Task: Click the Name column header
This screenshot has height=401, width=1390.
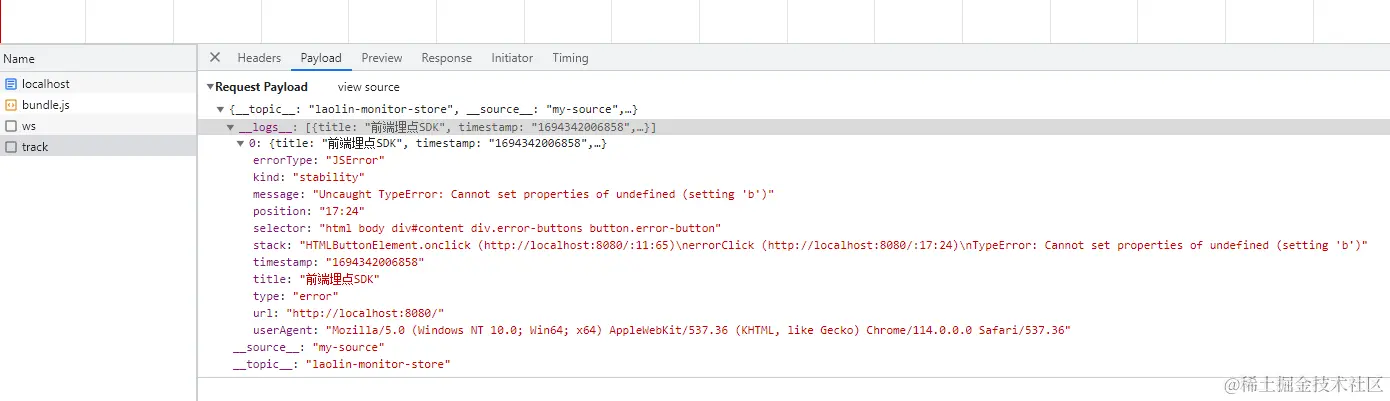Action: tap(98, 59)
